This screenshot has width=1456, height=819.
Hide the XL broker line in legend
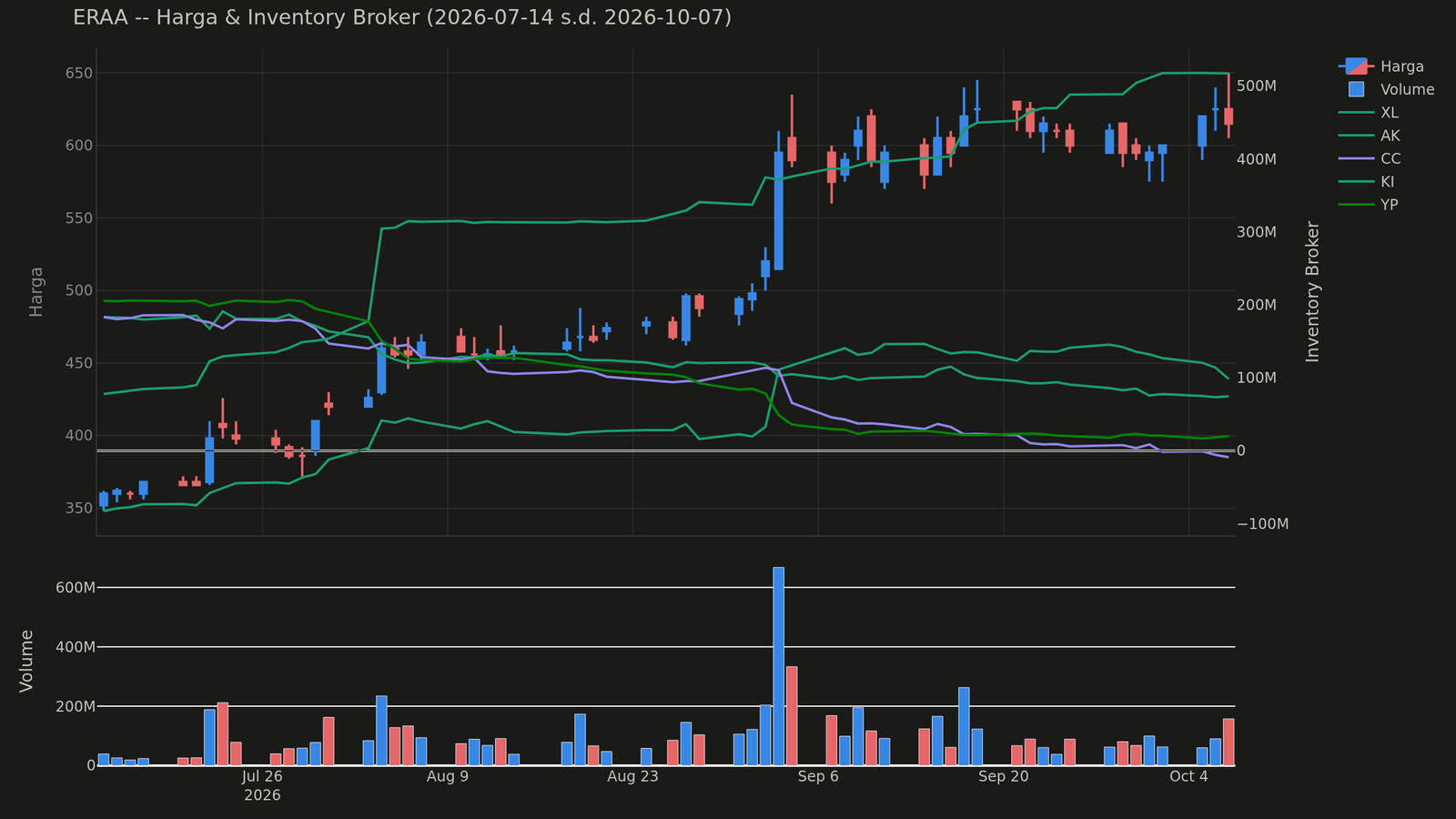tap(1369, 113)
